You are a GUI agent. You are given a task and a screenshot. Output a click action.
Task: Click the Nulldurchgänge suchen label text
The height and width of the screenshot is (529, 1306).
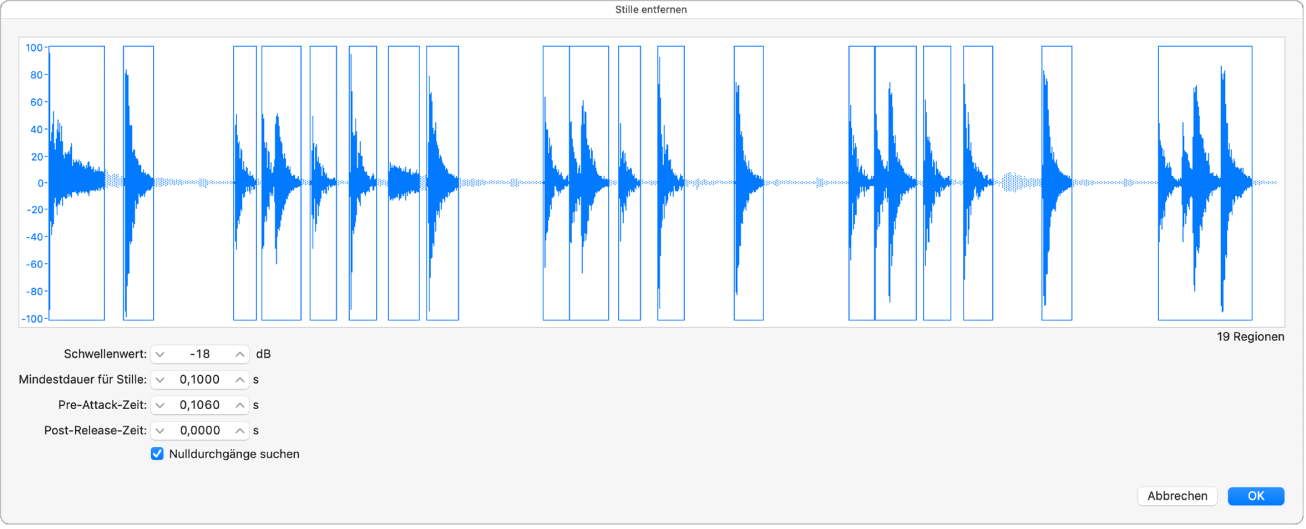click(x=234, y=454)
